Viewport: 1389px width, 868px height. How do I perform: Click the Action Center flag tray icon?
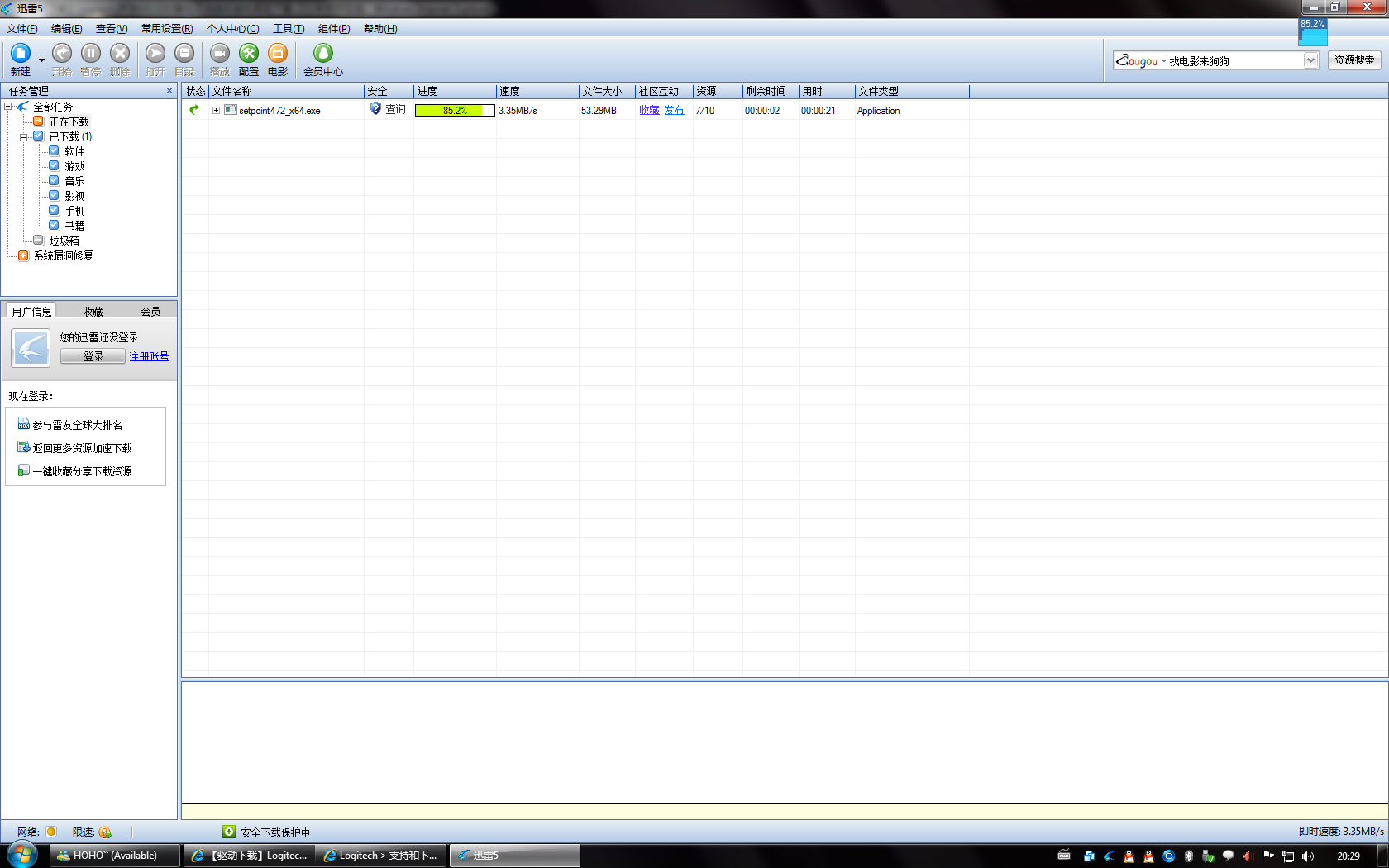[x=1267, y=856]
